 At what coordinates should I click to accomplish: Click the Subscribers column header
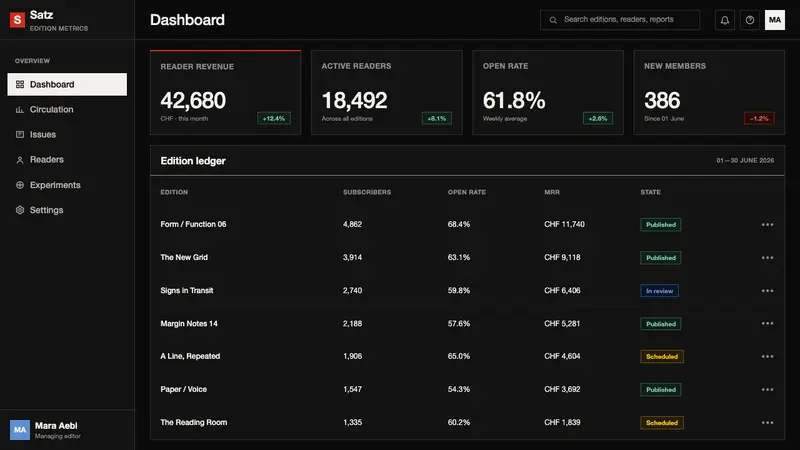(x=367, y=192)
